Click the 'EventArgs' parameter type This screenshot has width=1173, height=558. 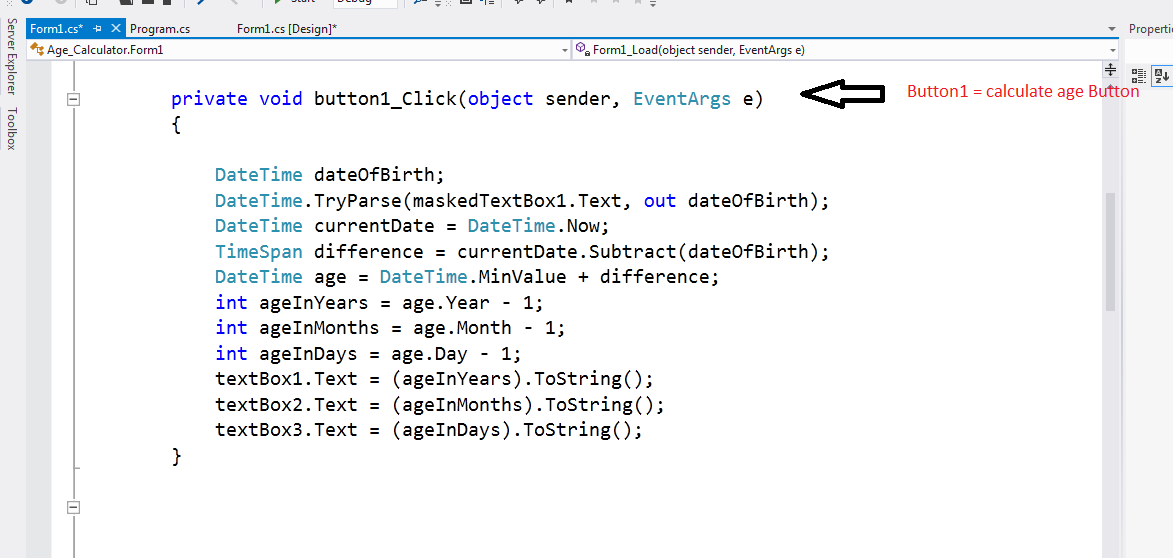tap(682, 99)
